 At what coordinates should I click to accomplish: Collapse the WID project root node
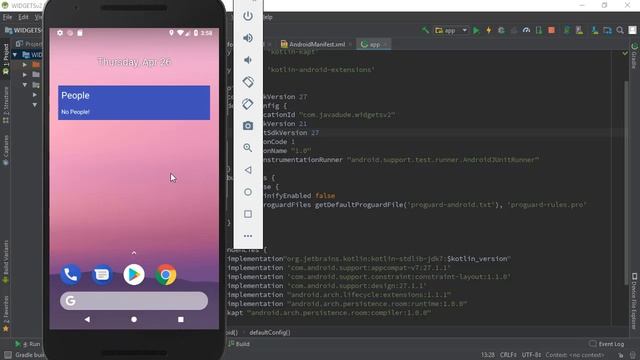coord(15,55)
